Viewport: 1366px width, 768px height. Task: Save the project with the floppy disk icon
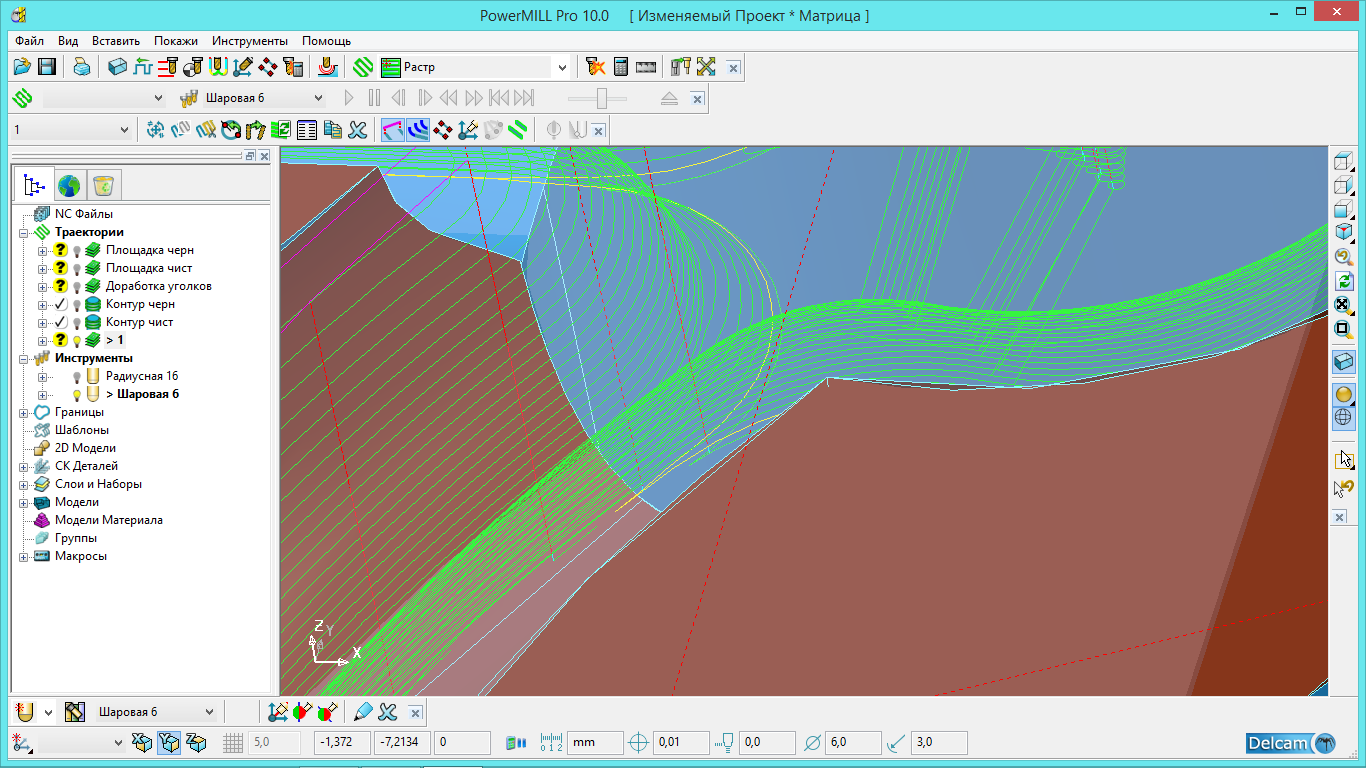click(x=46, y=67)
